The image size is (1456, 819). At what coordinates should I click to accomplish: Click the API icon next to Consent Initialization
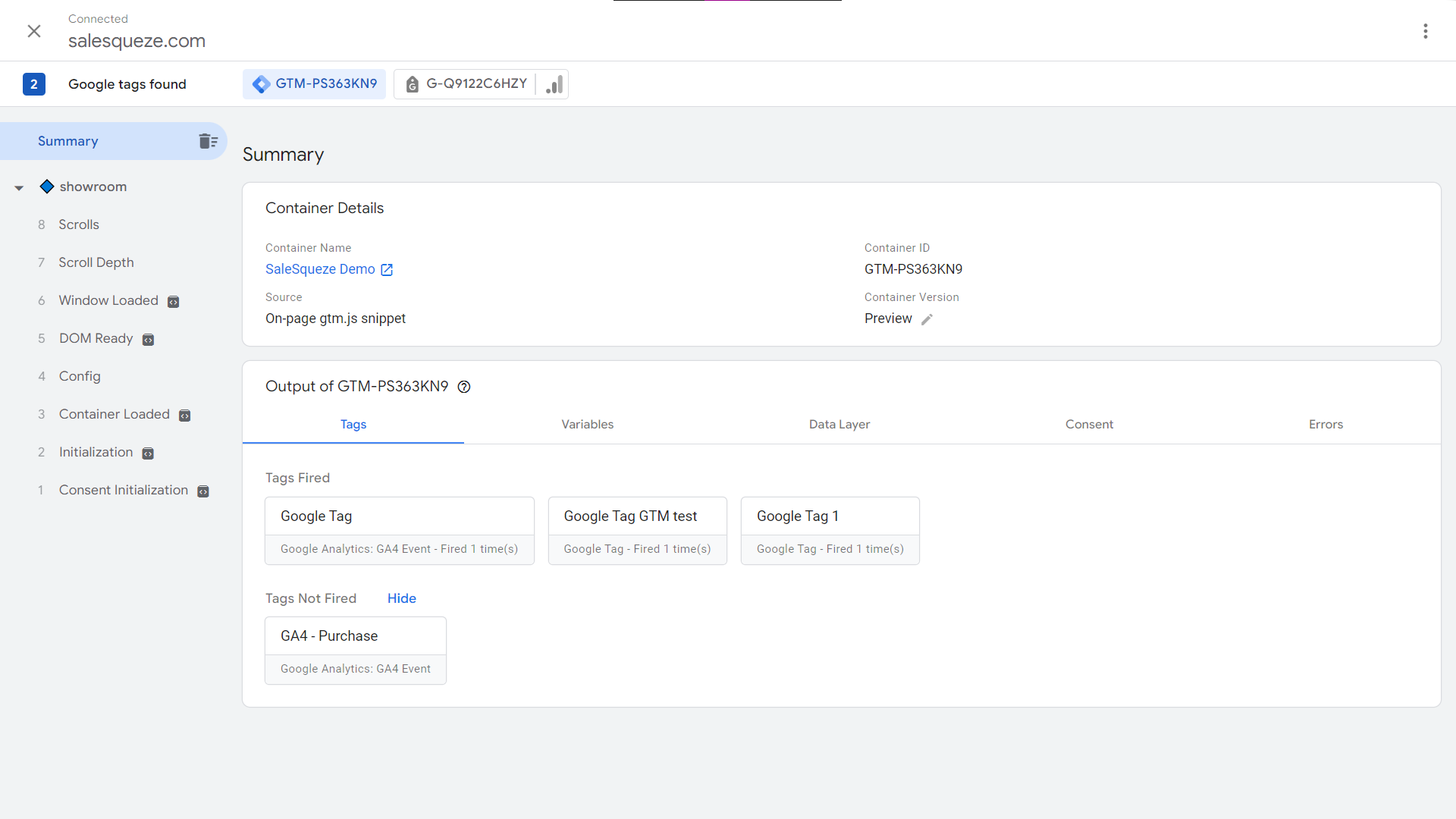(203, 491)
